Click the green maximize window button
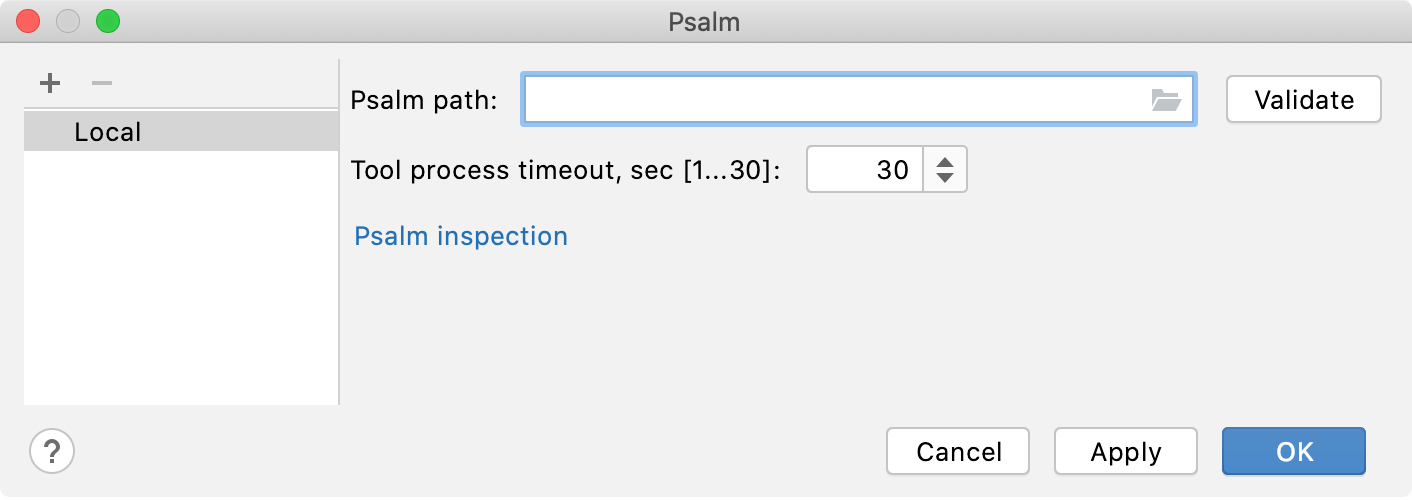Viewport: 1412px width, 500px height. [107, 21]
